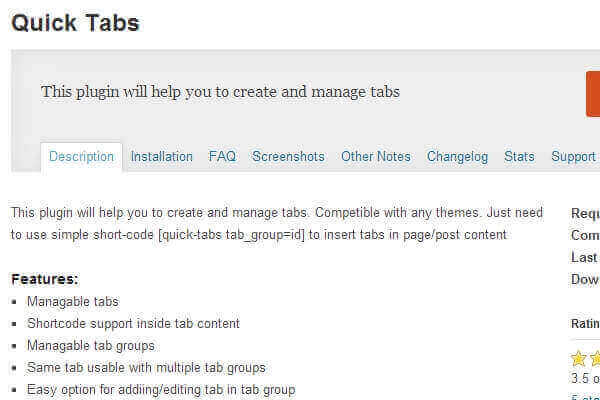
Task: Open the 5 stars rating link
Action: 585,396
